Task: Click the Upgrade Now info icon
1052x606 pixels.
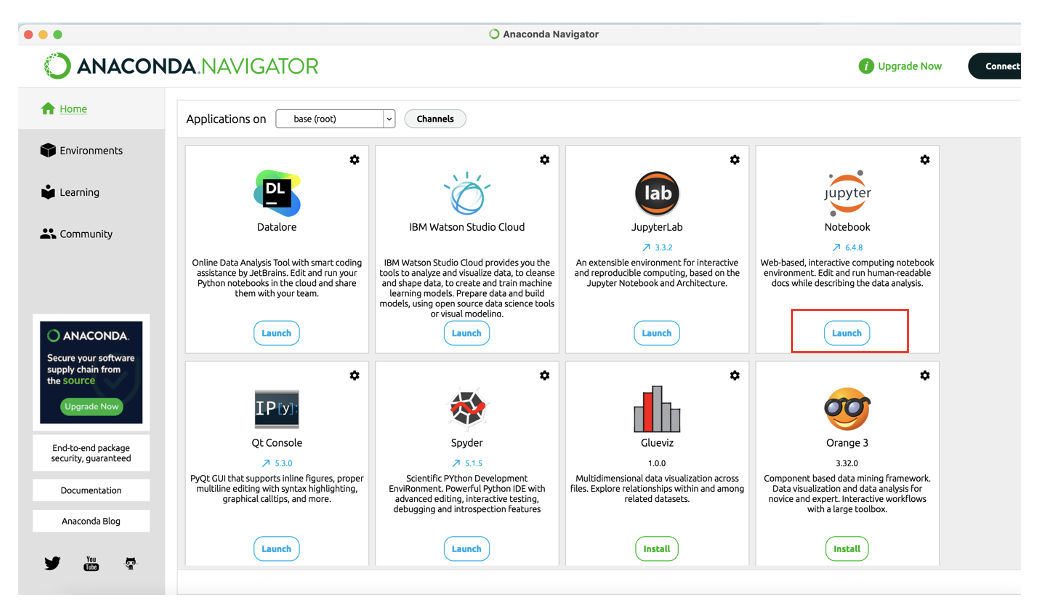Action: pos(866,66)
